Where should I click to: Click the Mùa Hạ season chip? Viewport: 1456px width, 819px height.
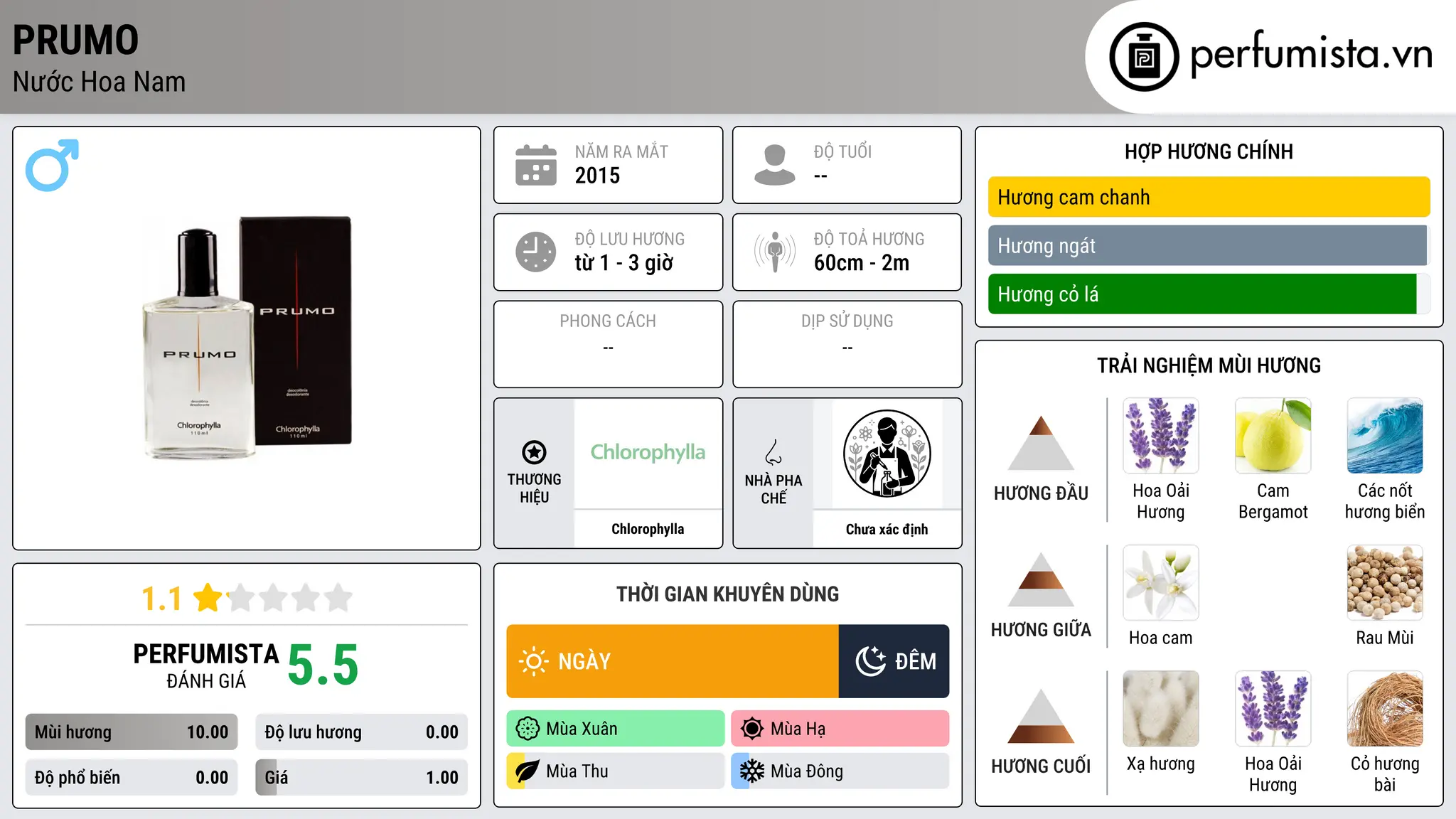click(x=840, y=729)
